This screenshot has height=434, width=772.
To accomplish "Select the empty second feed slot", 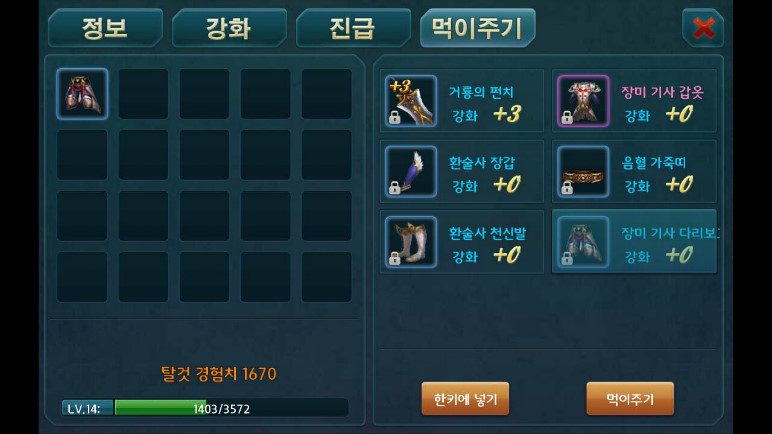I will (x=143, y=94).
